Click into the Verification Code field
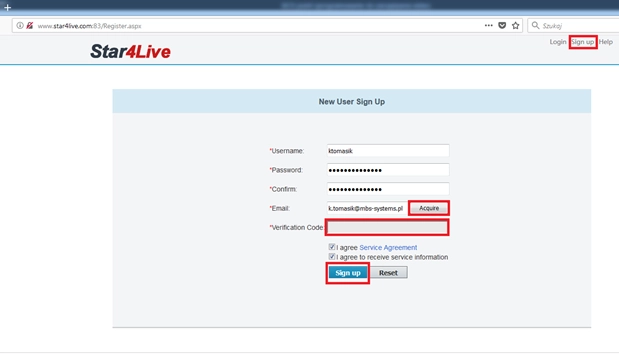This screenshot has width=619, height=361. (x=387, y=228)
